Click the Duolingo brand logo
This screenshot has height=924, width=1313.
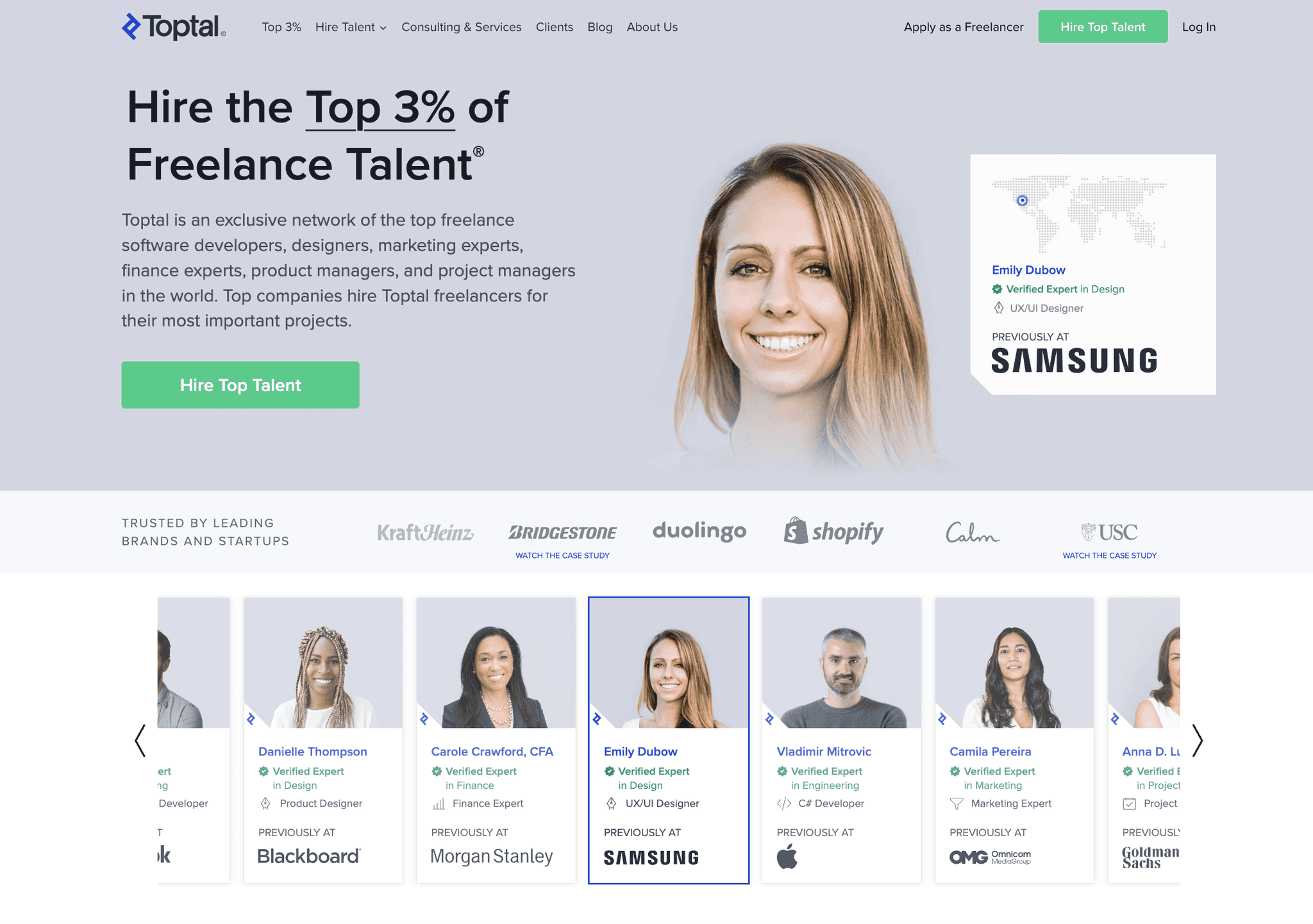tap(699, 531)
